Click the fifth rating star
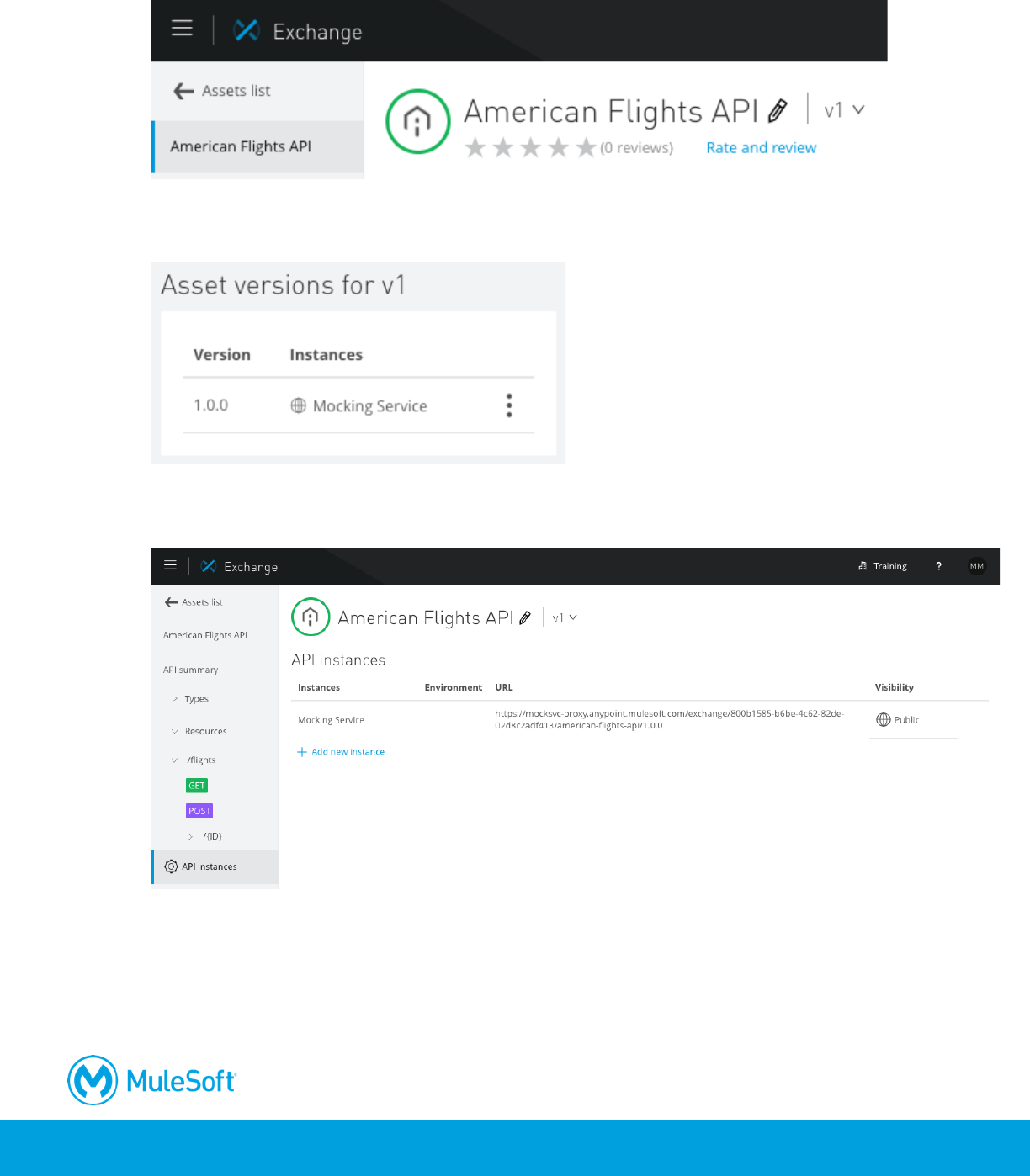This screenshot has width=1030, height=1176. coord(586,148)
